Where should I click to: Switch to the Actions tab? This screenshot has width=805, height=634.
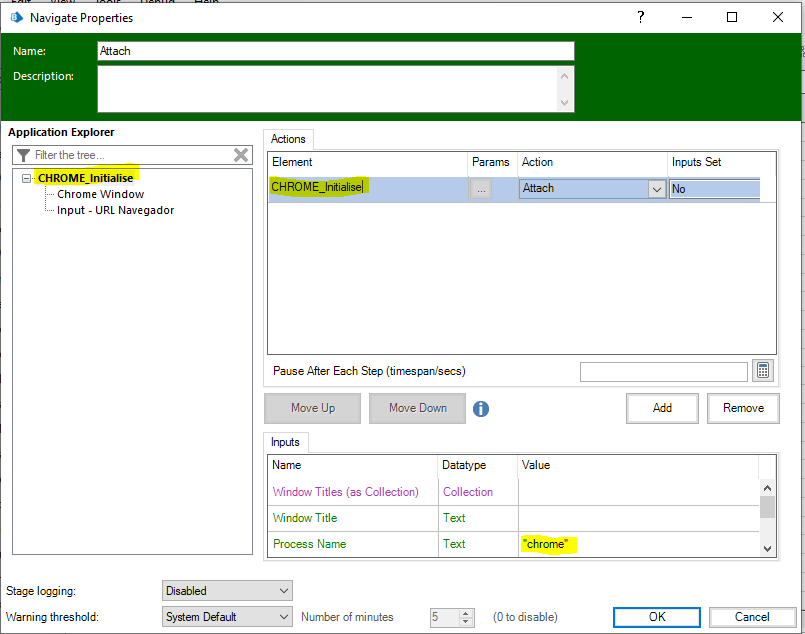[x=289, y=139]
